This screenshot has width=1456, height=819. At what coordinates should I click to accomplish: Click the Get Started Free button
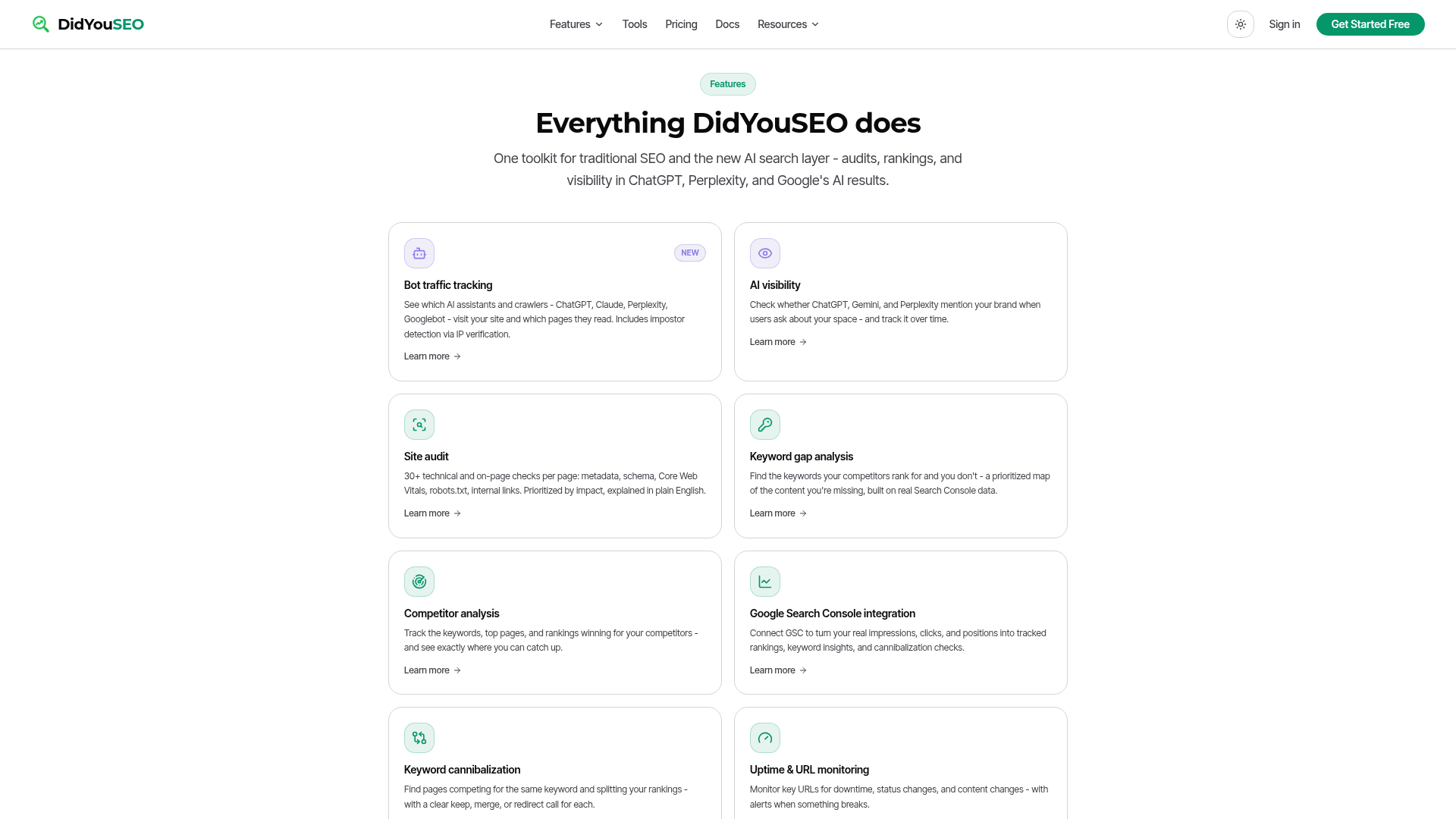(1370, 24)
